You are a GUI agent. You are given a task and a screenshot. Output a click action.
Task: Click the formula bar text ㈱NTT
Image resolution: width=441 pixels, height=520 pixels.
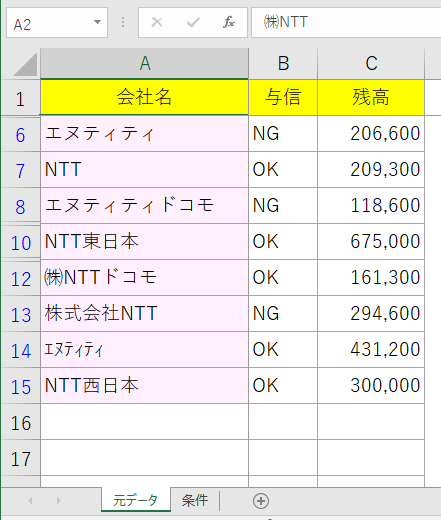(286, 22)
